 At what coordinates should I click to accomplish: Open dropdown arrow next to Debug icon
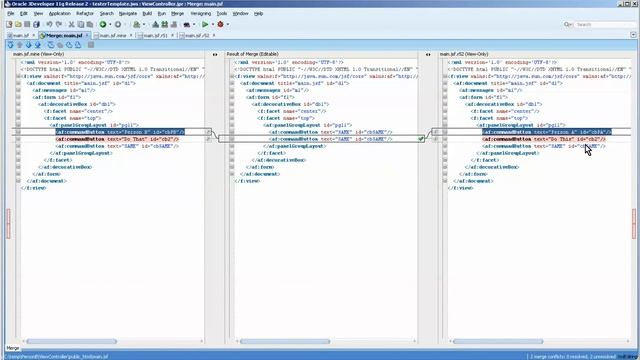pos(228,24)
